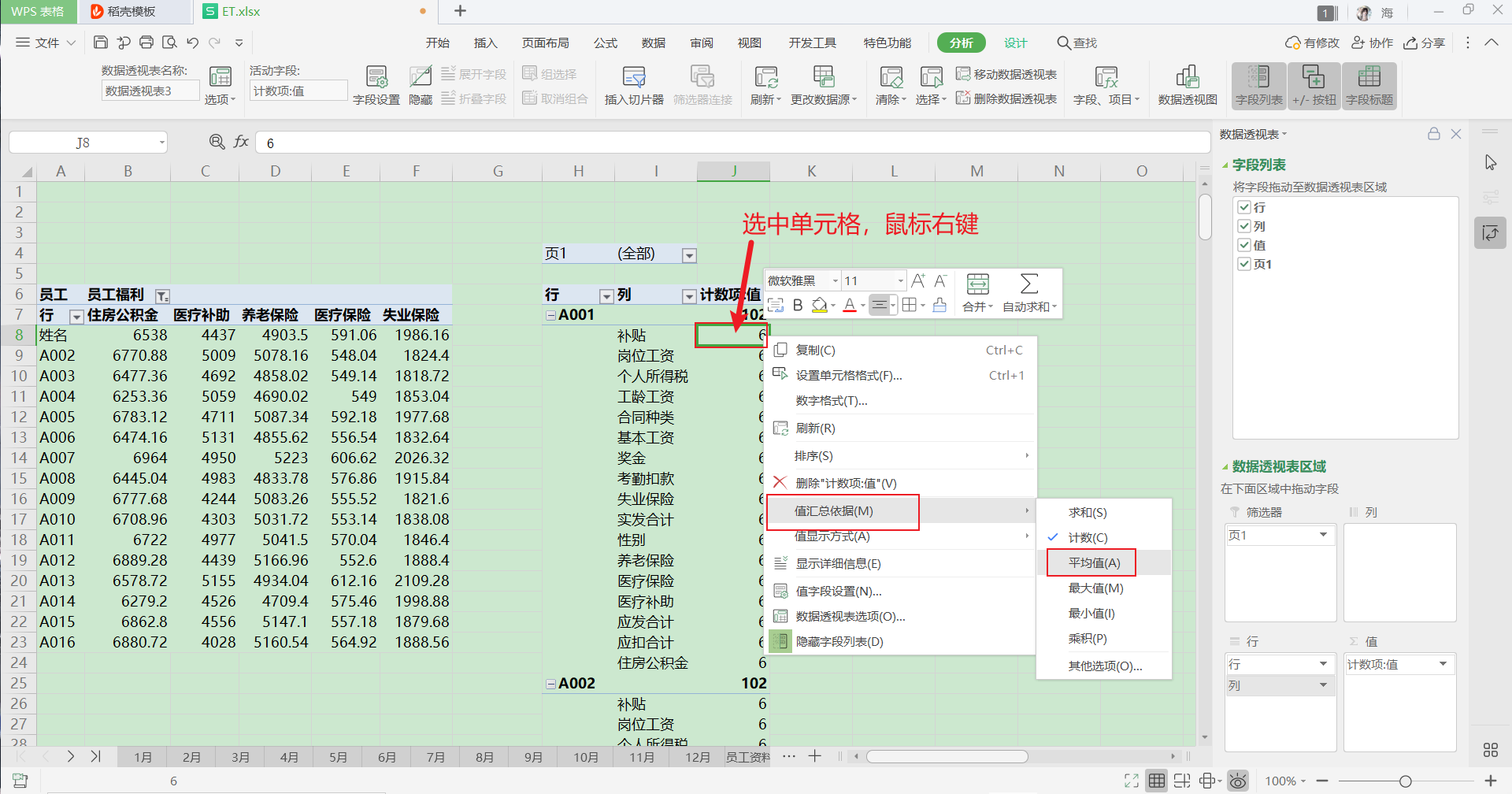Image resolution: width=1512 pixels, height=794 pixels.
Task: Open the 行 filter dropdown in cell H6
Action: [x=606, y=296]
